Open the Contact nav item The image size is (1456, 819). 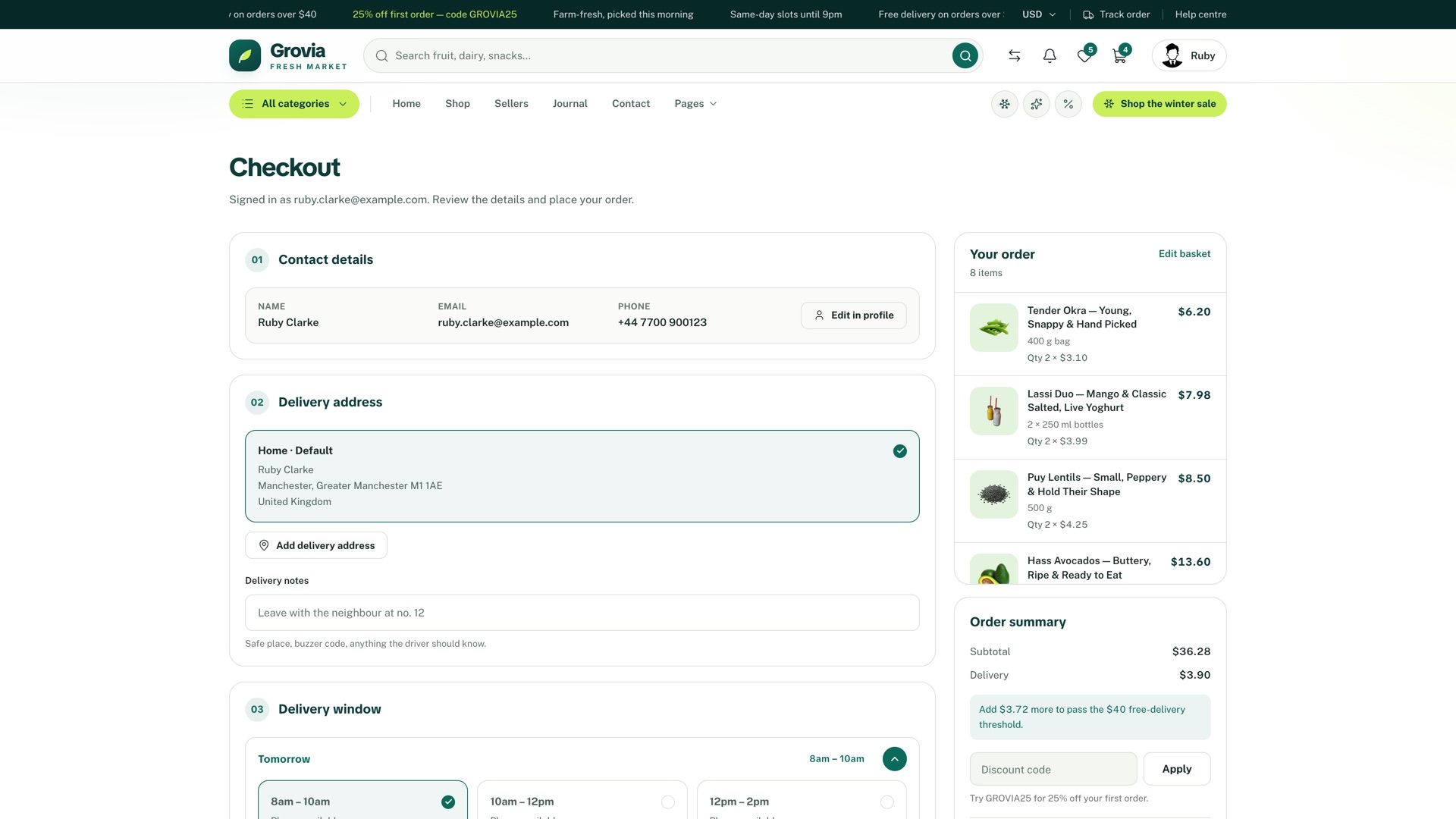631,104
